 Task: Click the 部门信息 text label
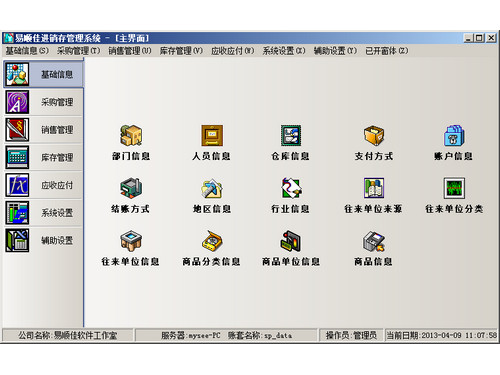(x=131, y=156)
